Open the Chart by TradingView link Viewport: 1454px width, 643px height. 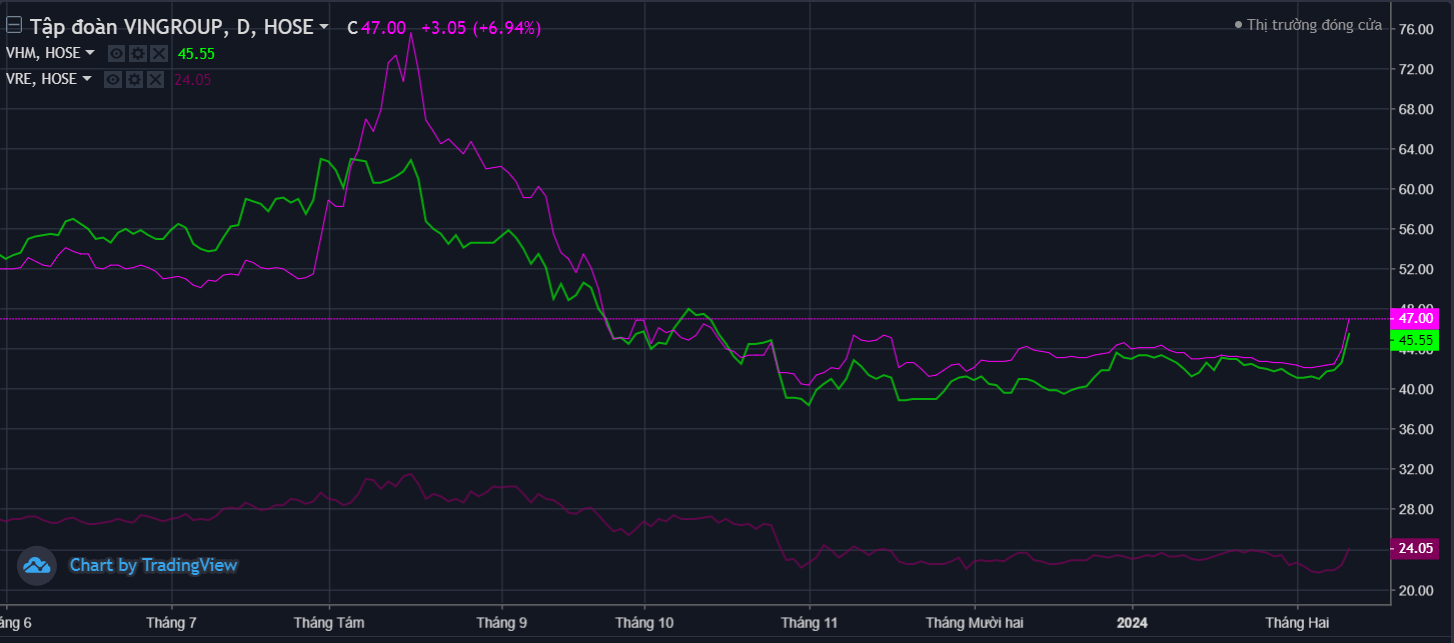click(x=153, y=566)
